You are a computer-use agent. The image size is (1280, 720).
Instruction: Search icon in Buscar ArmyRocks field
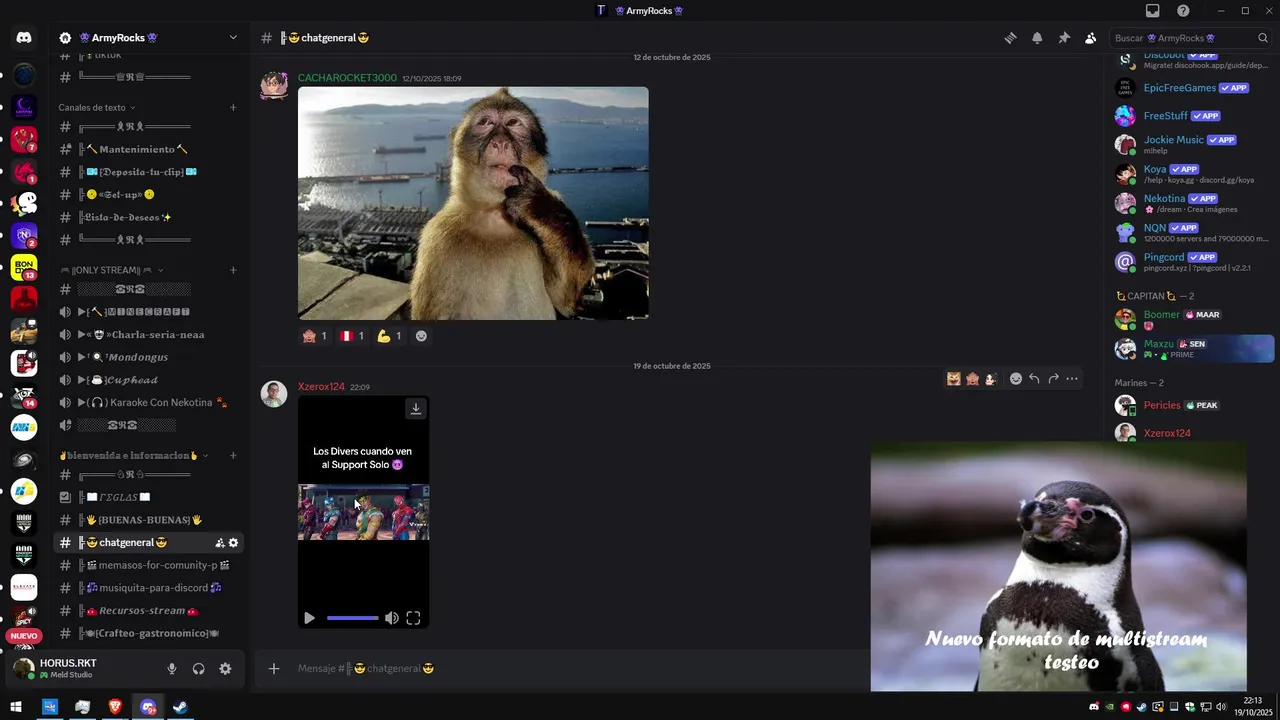click(x=1264, y=38)
